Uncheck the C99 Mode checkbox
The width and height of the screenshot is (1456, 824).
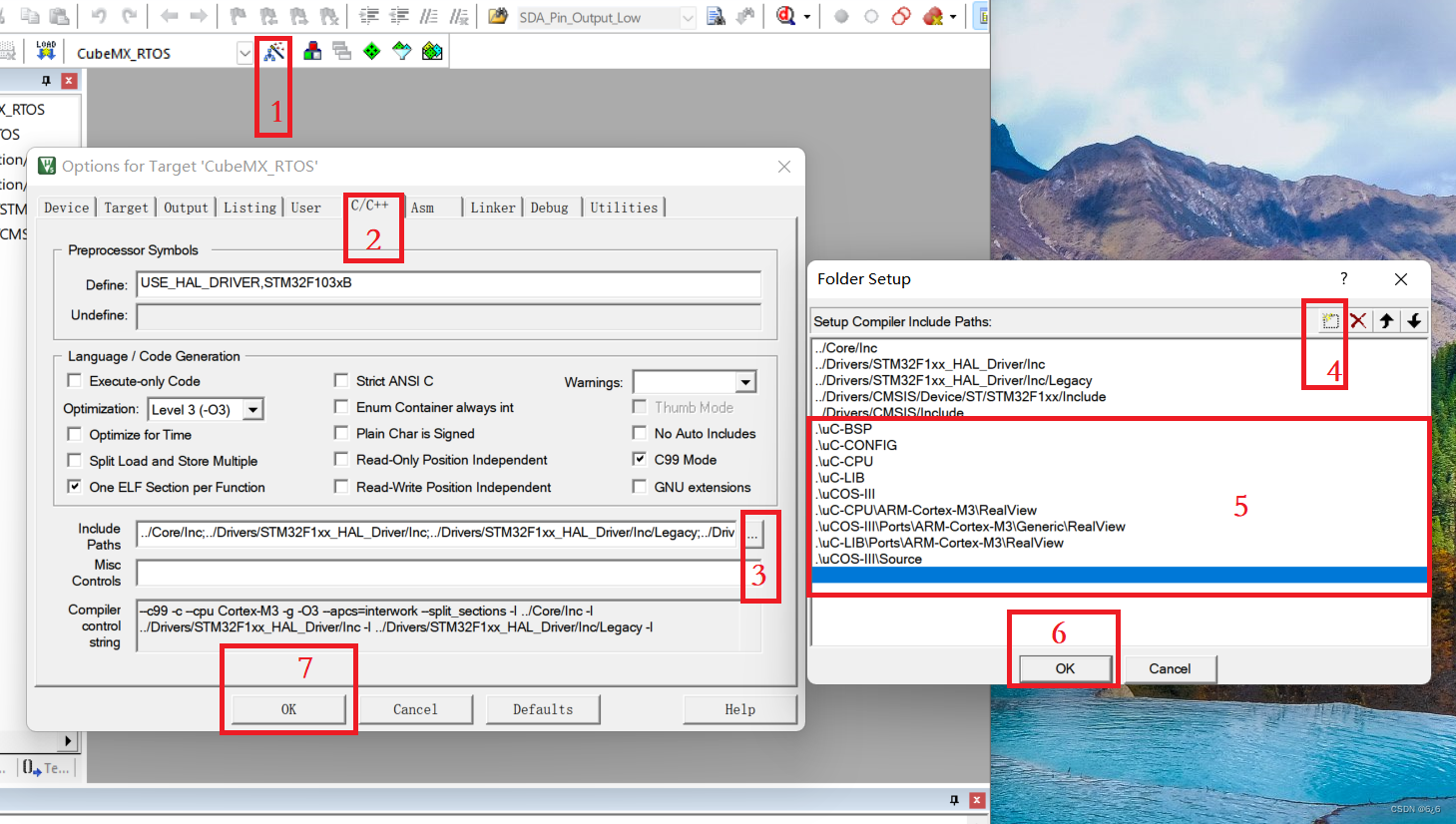coord(640,459)
